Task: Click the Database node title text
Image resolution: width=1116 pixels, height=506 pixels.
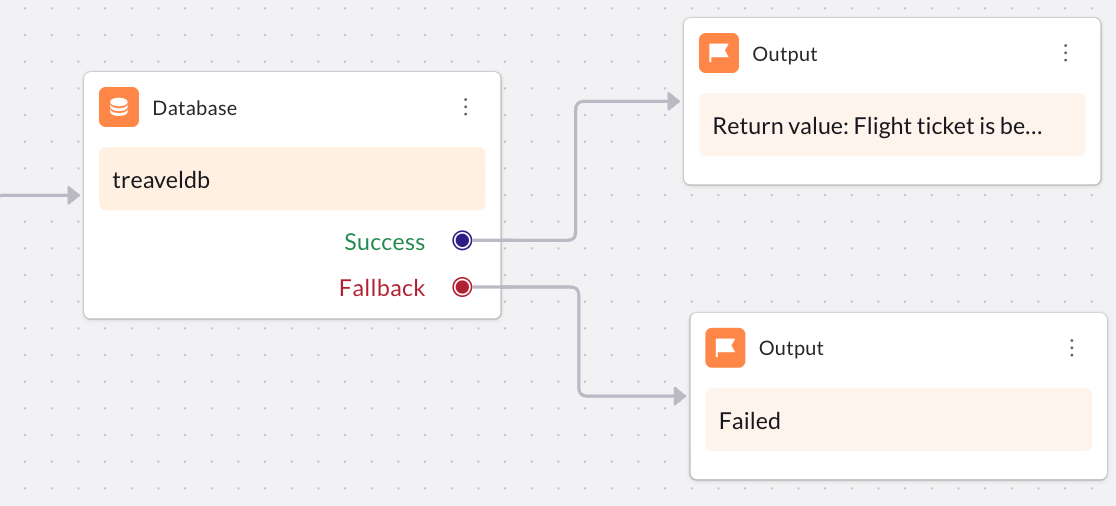Action: (194, 108)
